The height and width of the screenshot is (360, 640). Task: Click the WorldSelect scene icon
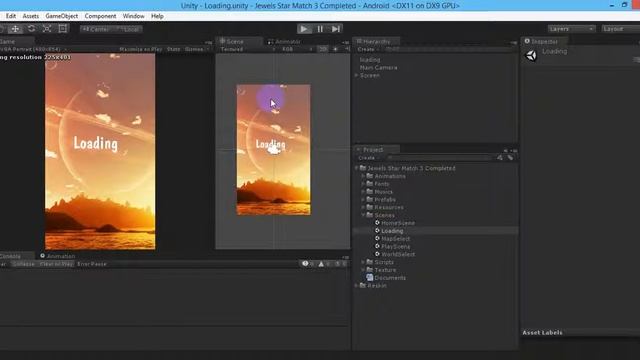coord(378,254)
